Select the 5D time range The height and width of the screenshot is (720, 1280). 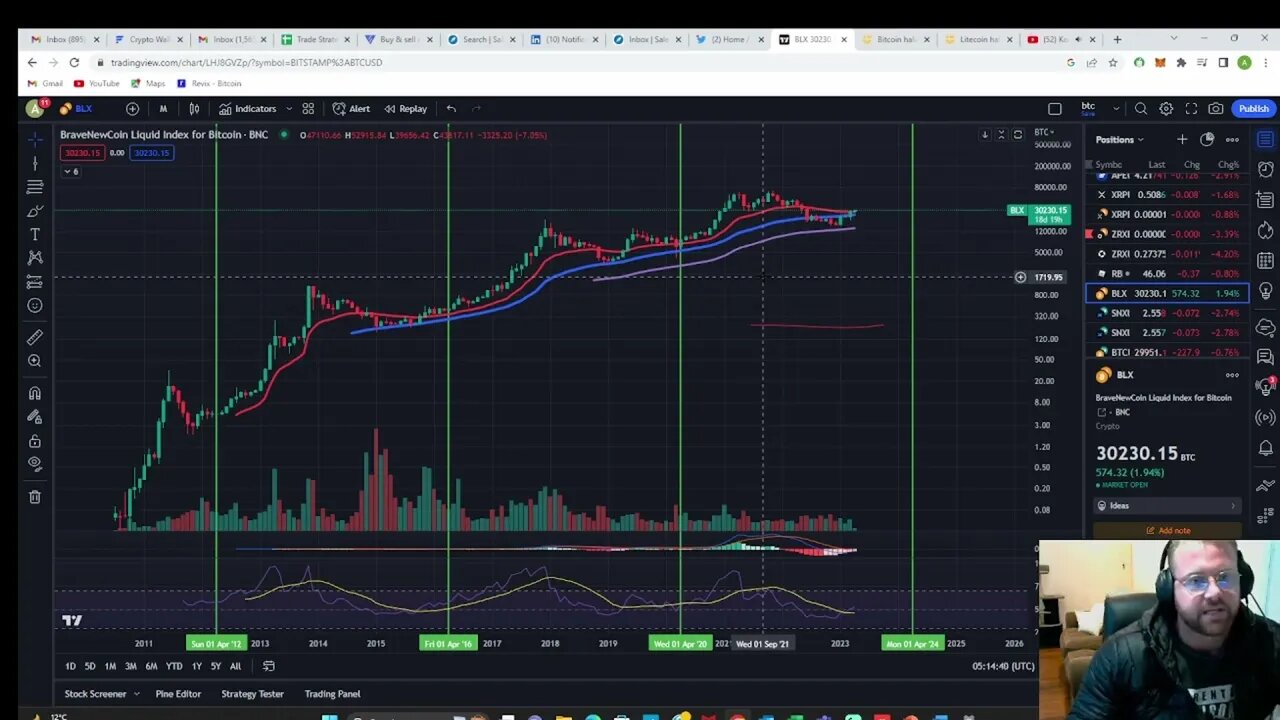[90, 667]
